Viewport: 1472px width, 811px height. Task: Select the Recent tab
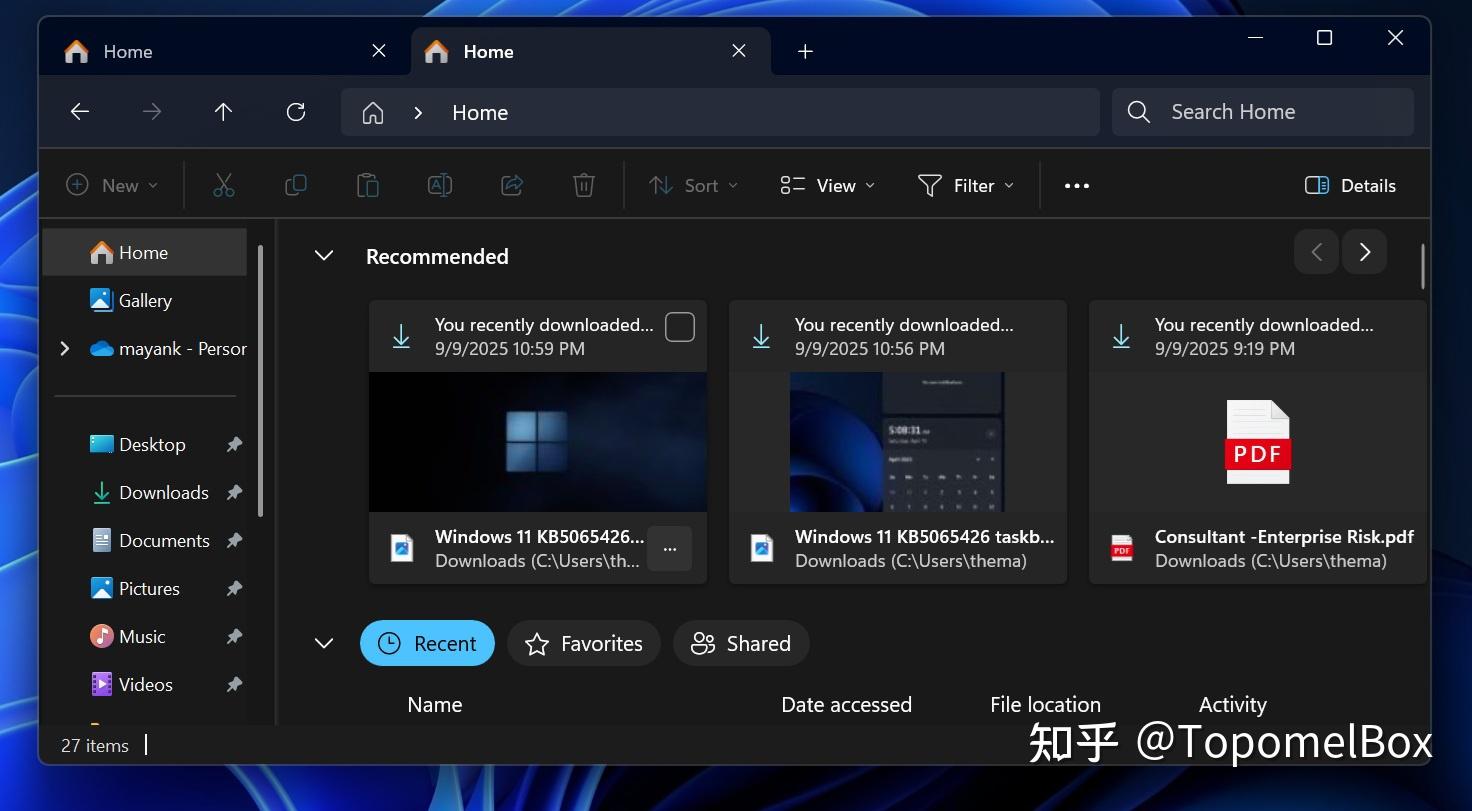[427, 643]
